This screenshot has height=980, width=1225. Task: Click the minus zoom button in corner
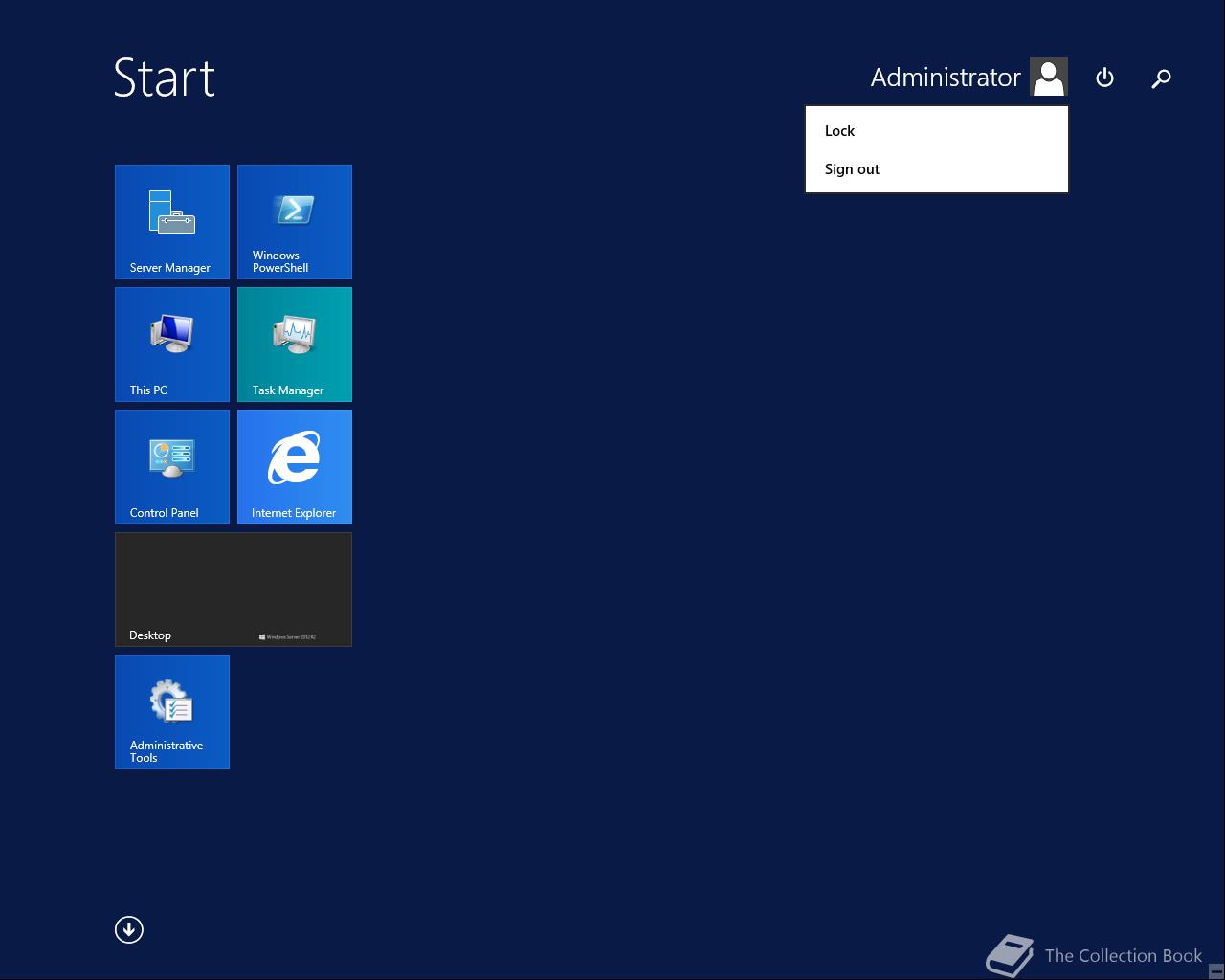point(1216,970)
